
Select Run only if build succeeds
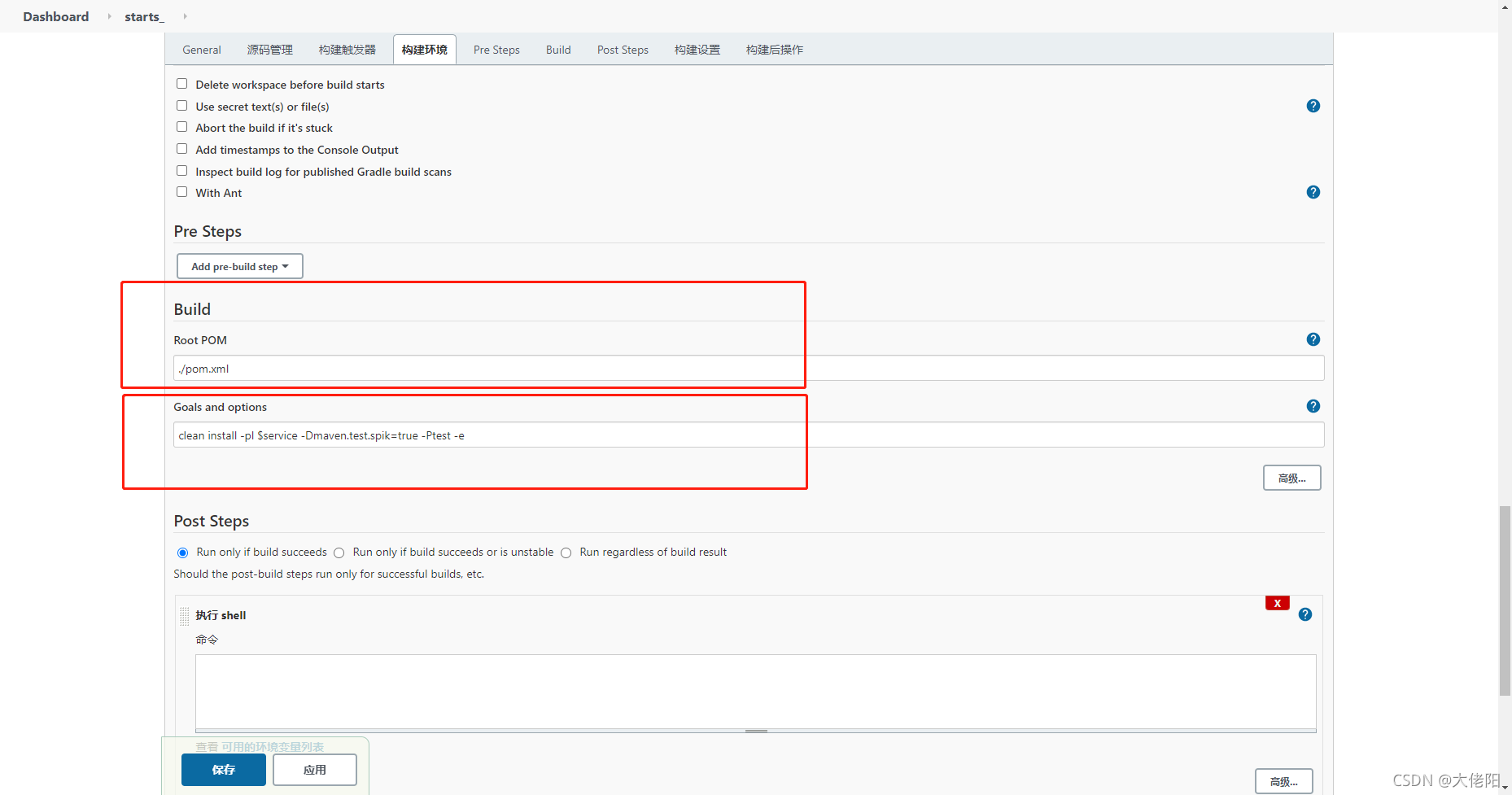click(x=182, y=553)
